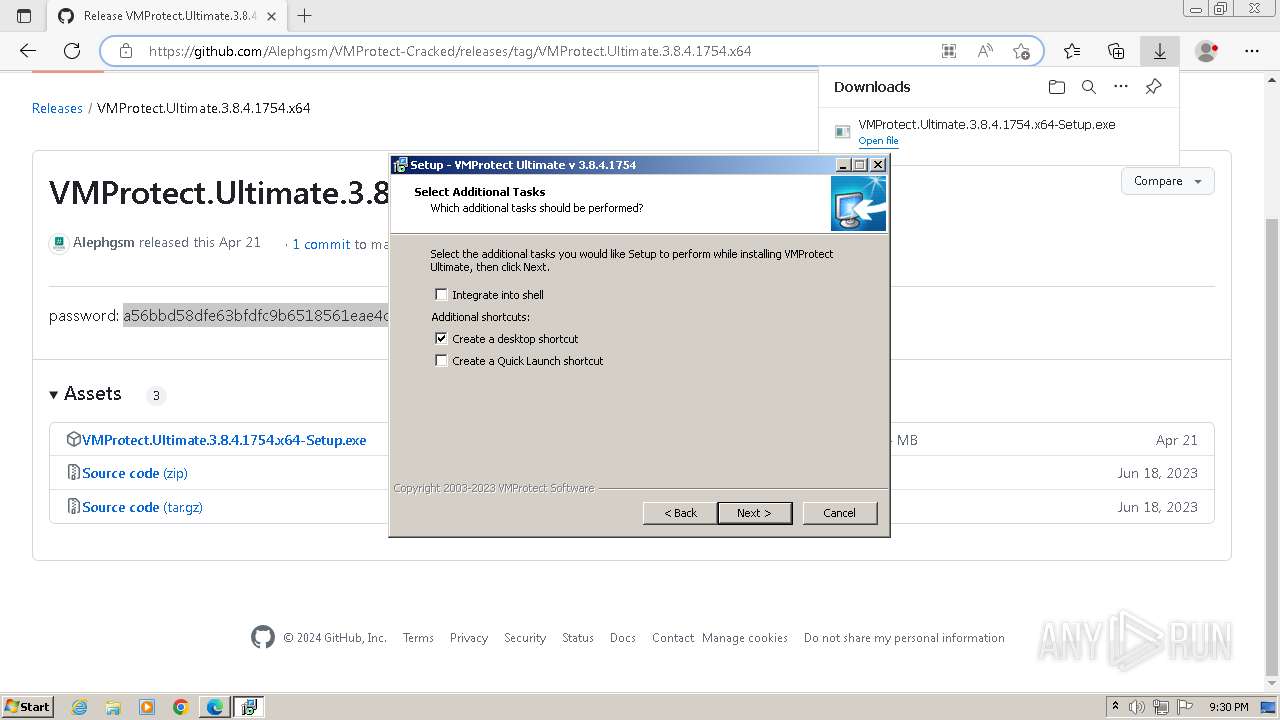The width and height of the screenshot is (1280, 720).
Task: Show hidden system tray icons
Action: point(1115,707)
